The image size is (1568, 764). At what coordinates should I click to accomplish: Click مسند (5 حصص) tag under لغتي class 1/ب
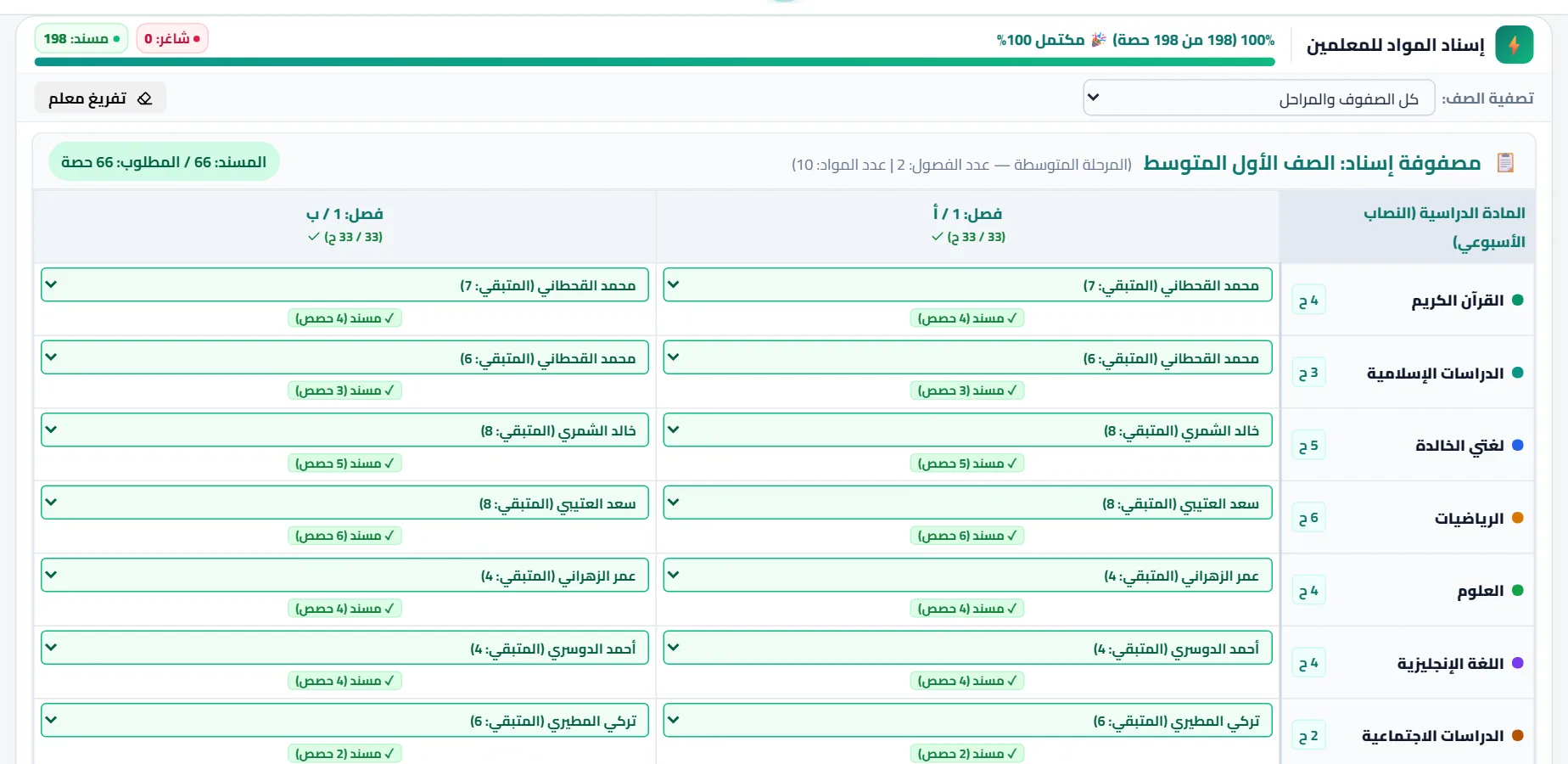point(344,463)
